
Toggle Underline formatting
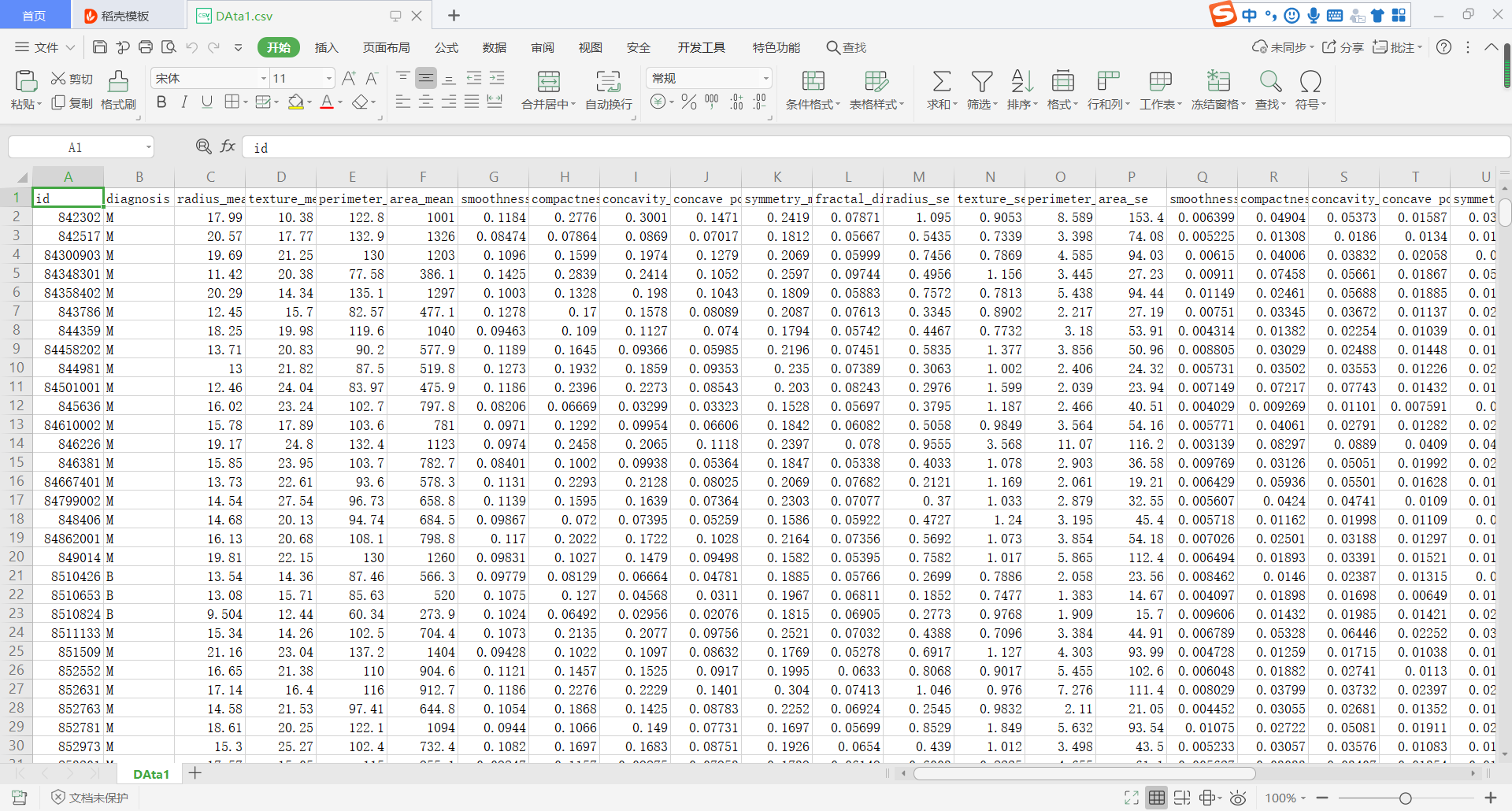pyautogui.click(x=206, y=102)
